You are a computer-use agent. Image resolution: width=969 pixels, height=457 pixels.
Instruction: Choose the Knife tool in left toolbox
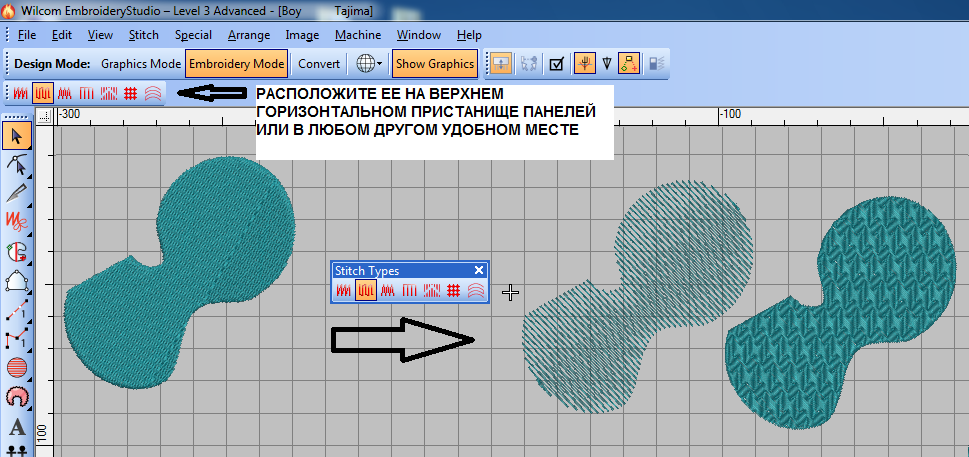pyautogui.click(x=17, y=193)
